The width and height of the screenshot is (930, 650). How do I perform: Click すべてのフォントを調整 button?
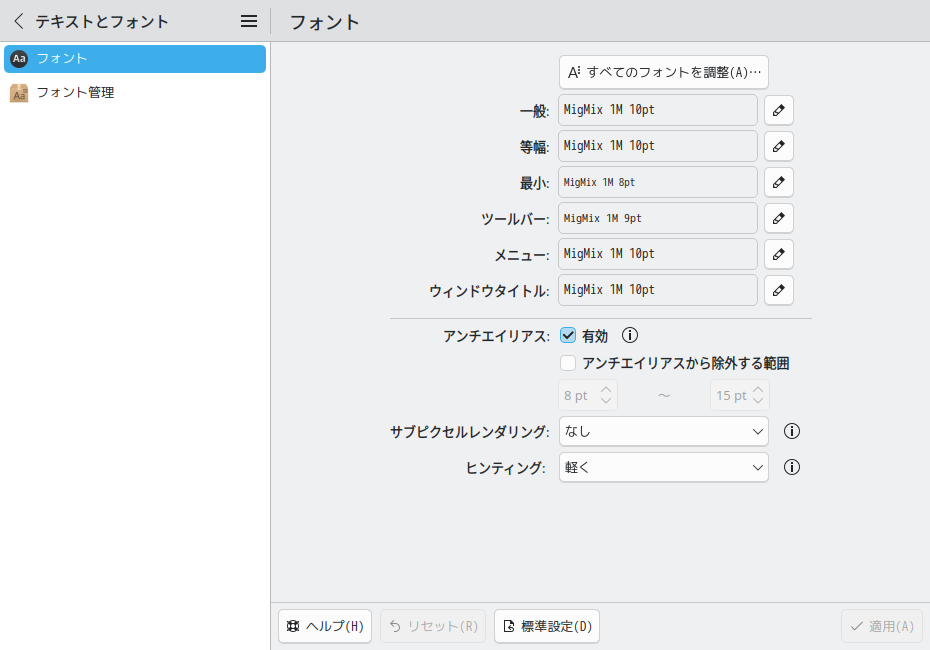(663, 72)
